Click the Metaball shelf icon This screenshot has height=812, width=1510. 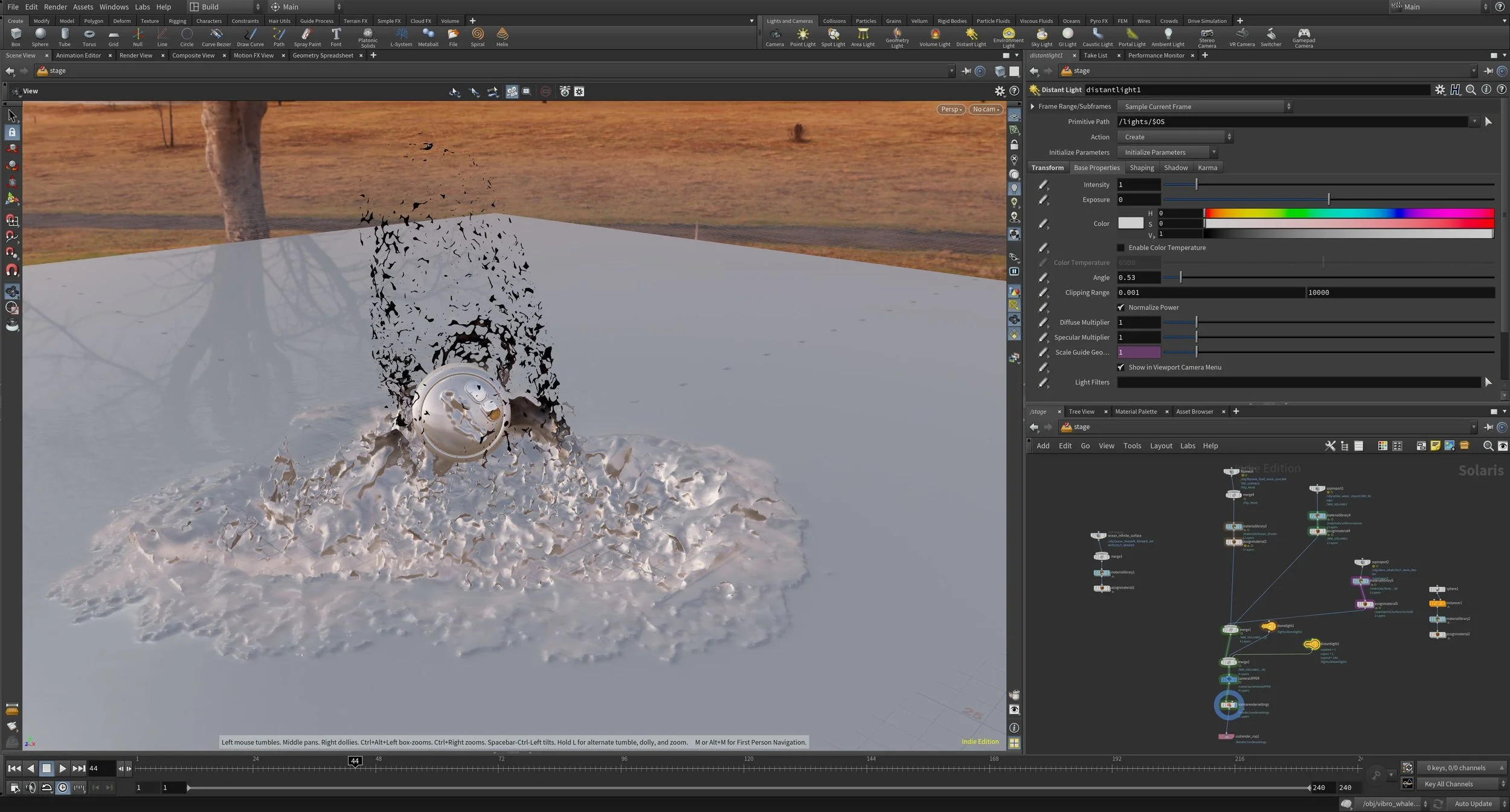click(x=428, y=36)
